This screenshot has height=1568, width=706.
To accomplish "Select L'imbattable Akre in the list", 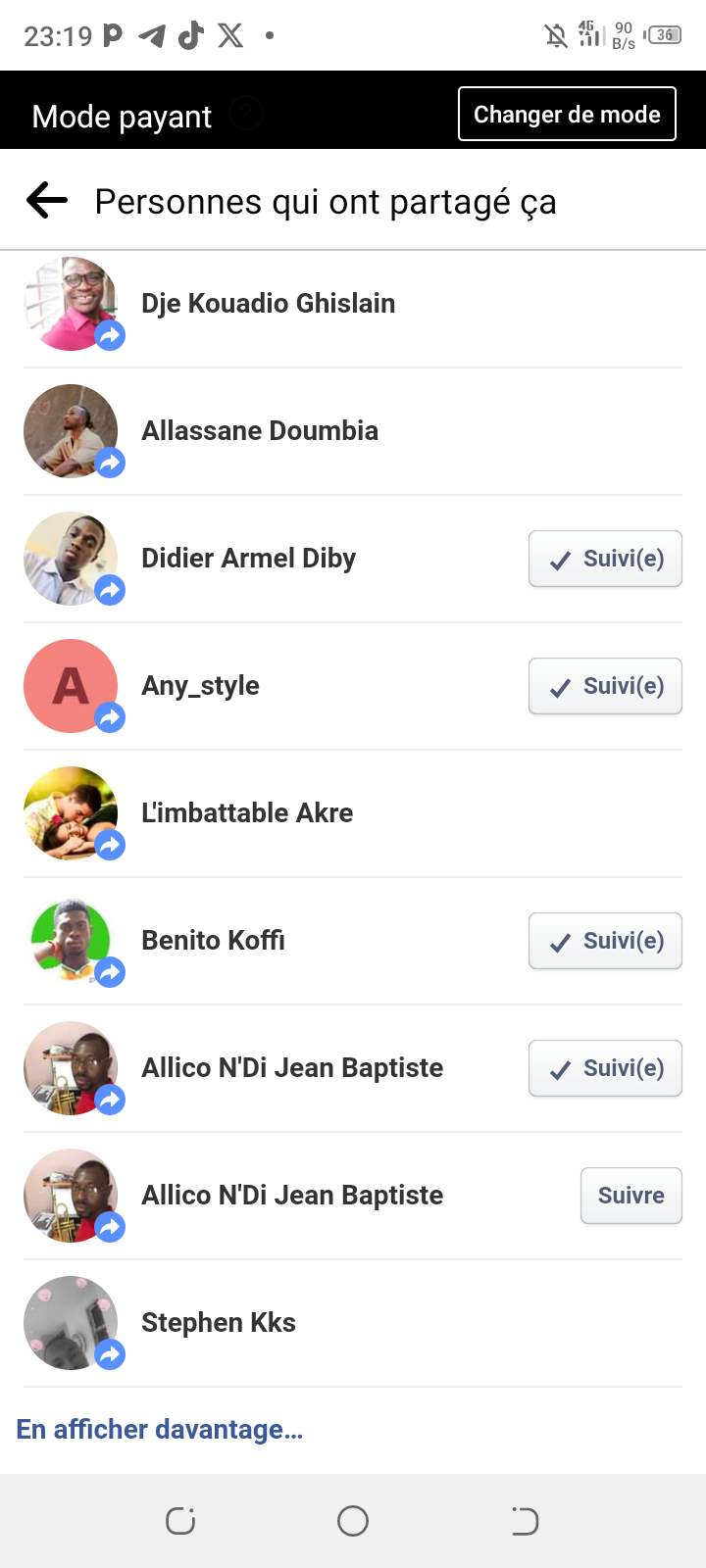I will 247,813.
